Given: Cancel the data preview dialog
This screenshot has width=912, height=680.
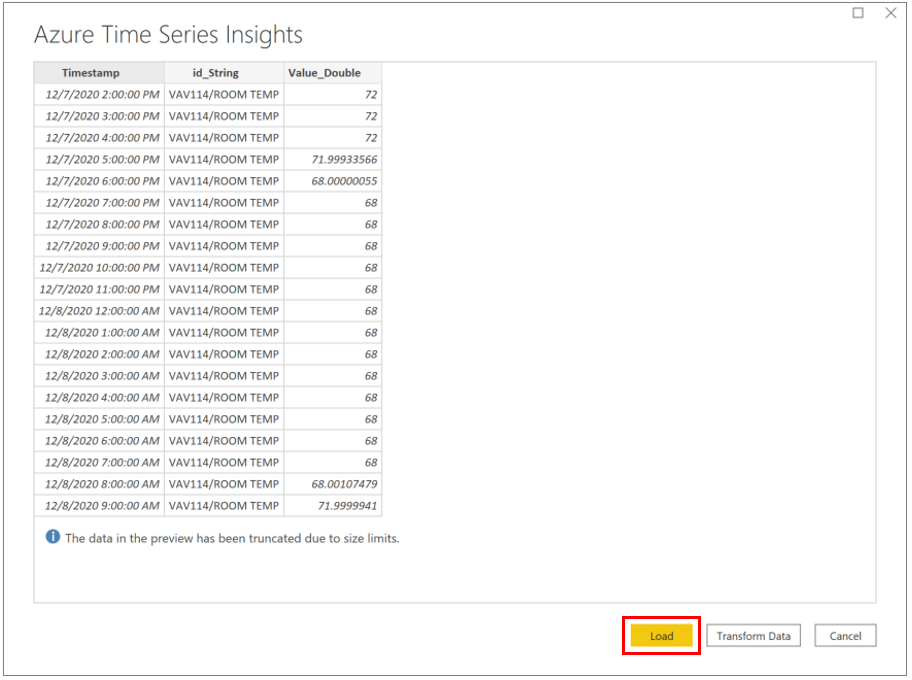Looking at the screenshot, I should tap(845, 635).
